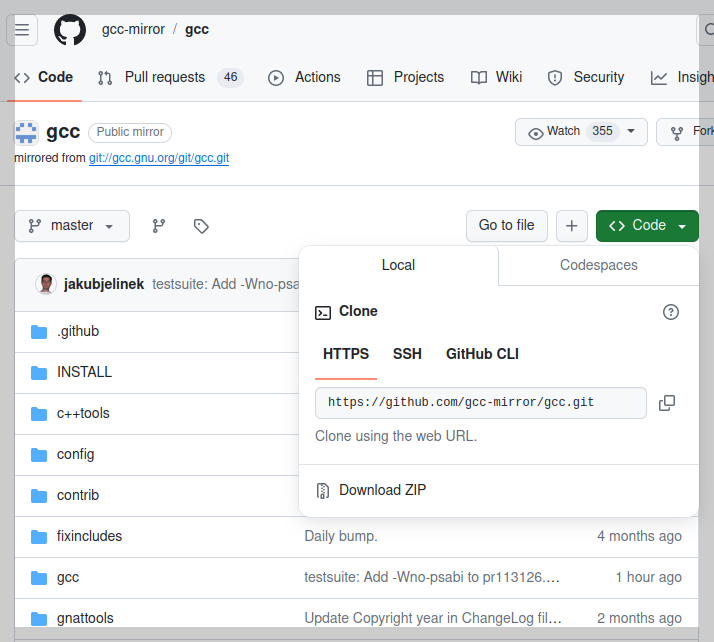Open the fixincludes folder
The image size is (714, 642).
(x=89, y=536)
